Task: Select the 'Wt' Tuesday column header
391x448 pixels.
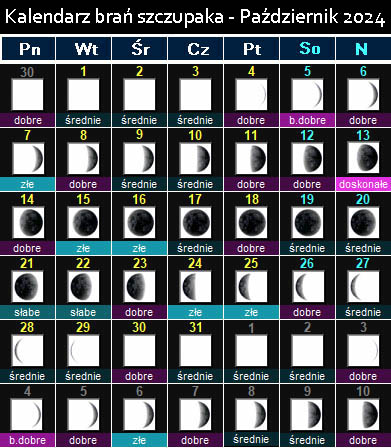Action: 83,49
